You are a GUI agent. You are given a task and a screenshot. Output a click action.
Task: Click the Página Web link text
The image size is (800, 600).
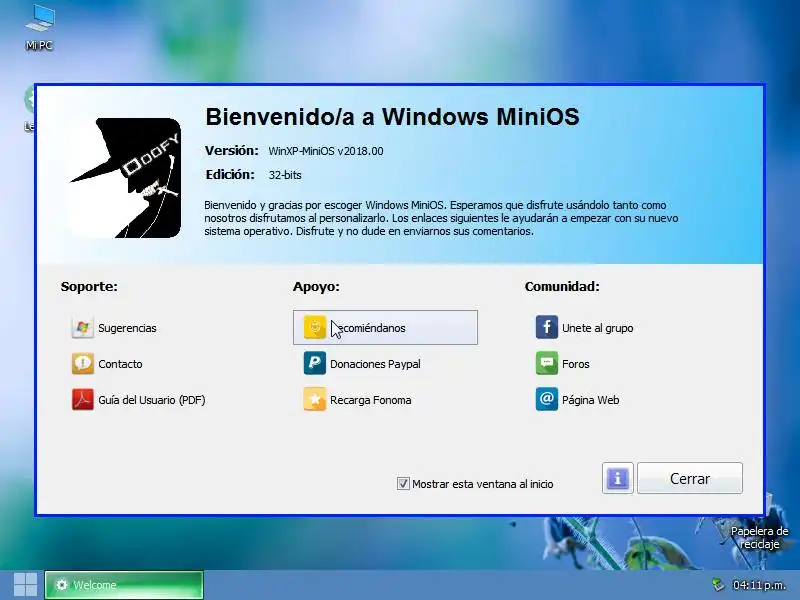pos(590,400)
